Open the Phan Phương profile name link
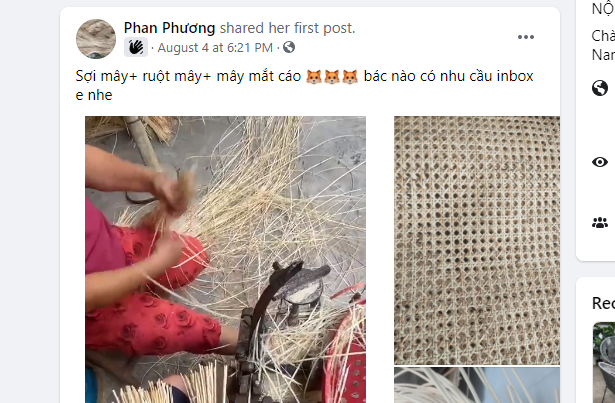The width and height of the screenshot is (615, 403). (169, 28)
